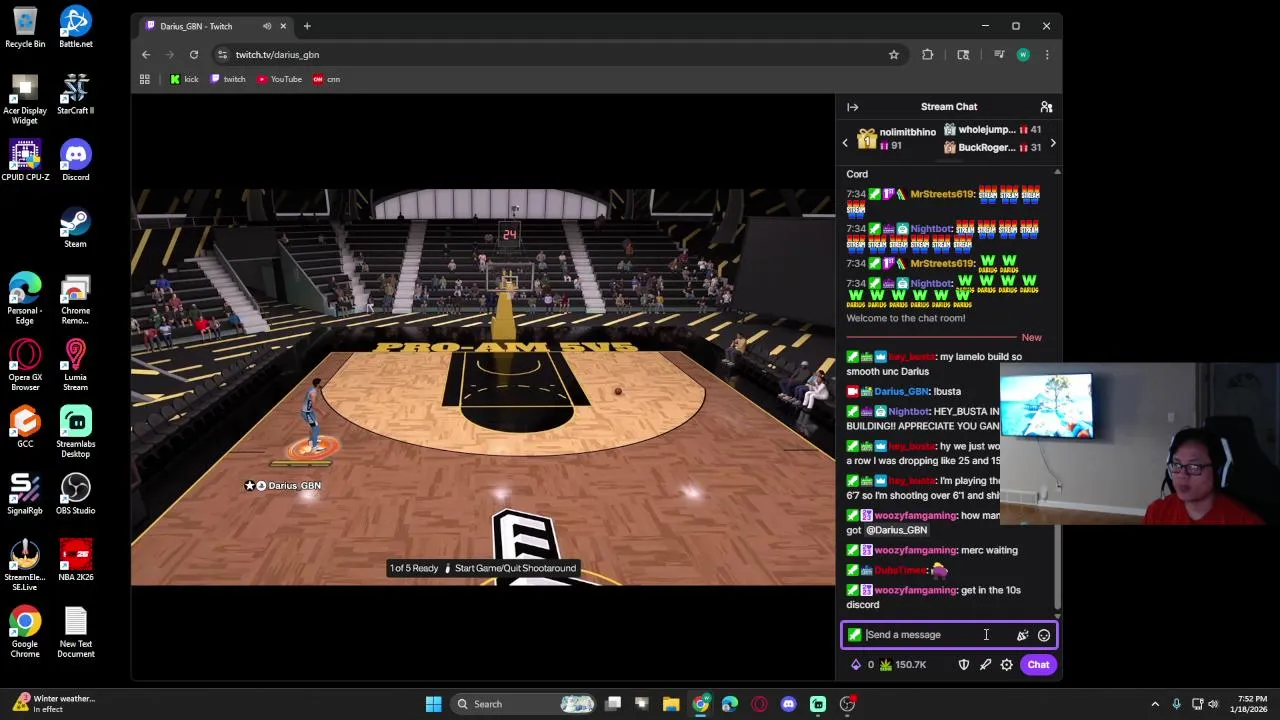This screenshot has height=720, width=1280.
Task: Toggle the sword moderator icon
Action: [x=985, y=665]
